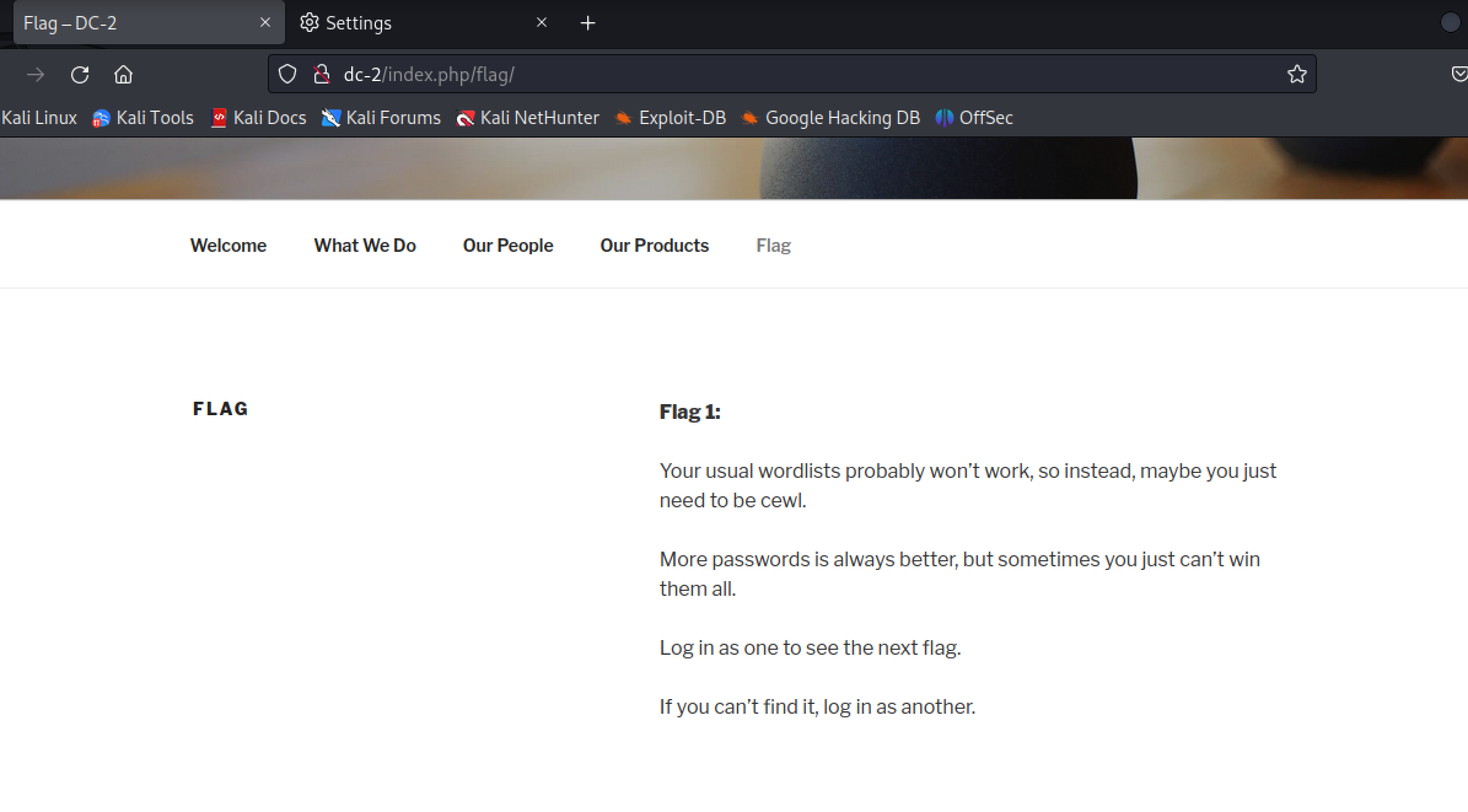The height and width of the screenshot is (812, 1468).
Task: Open new tab with plus icon
Action: [588, 23]
